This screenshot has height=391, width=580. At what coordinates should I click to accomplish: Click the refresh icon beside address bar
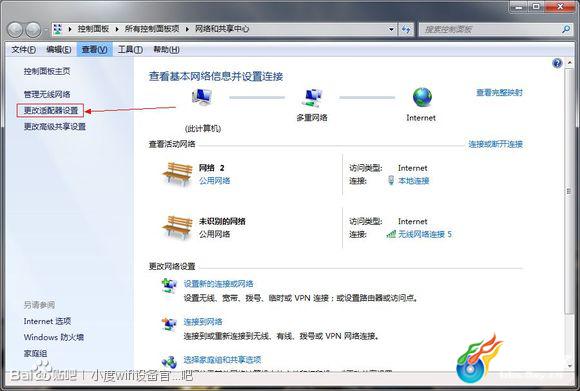click(x=406, y=29)
